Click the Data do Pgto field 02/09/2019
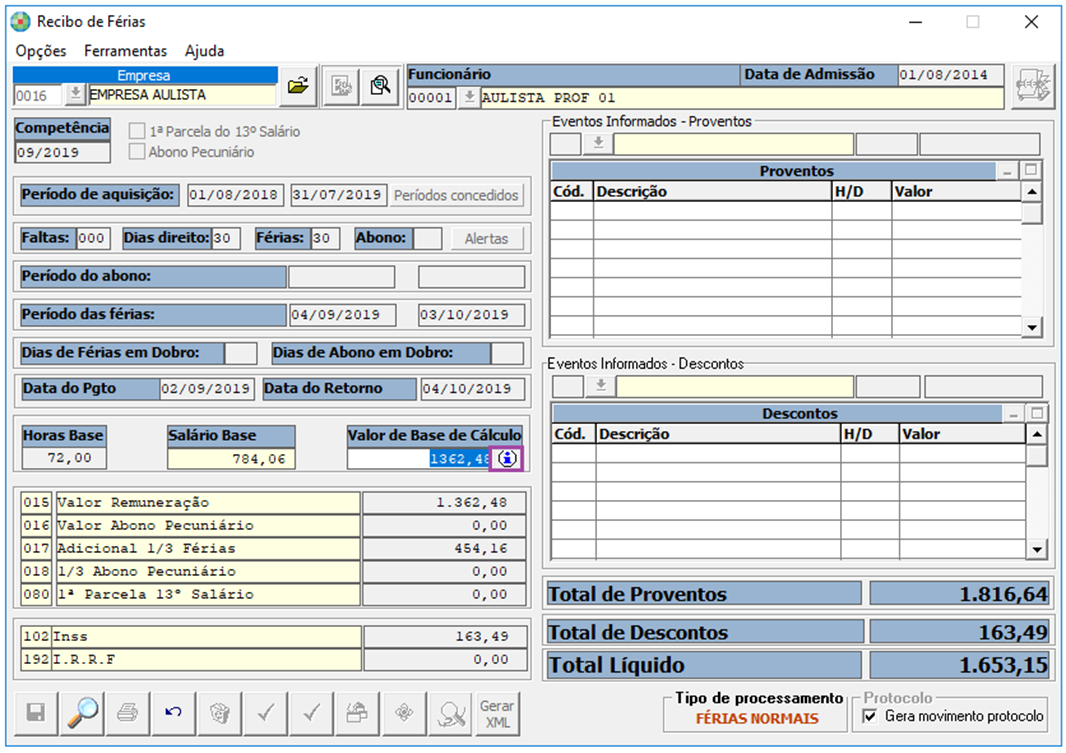The width and height of the screenshot is (1066, 753). 207,389
